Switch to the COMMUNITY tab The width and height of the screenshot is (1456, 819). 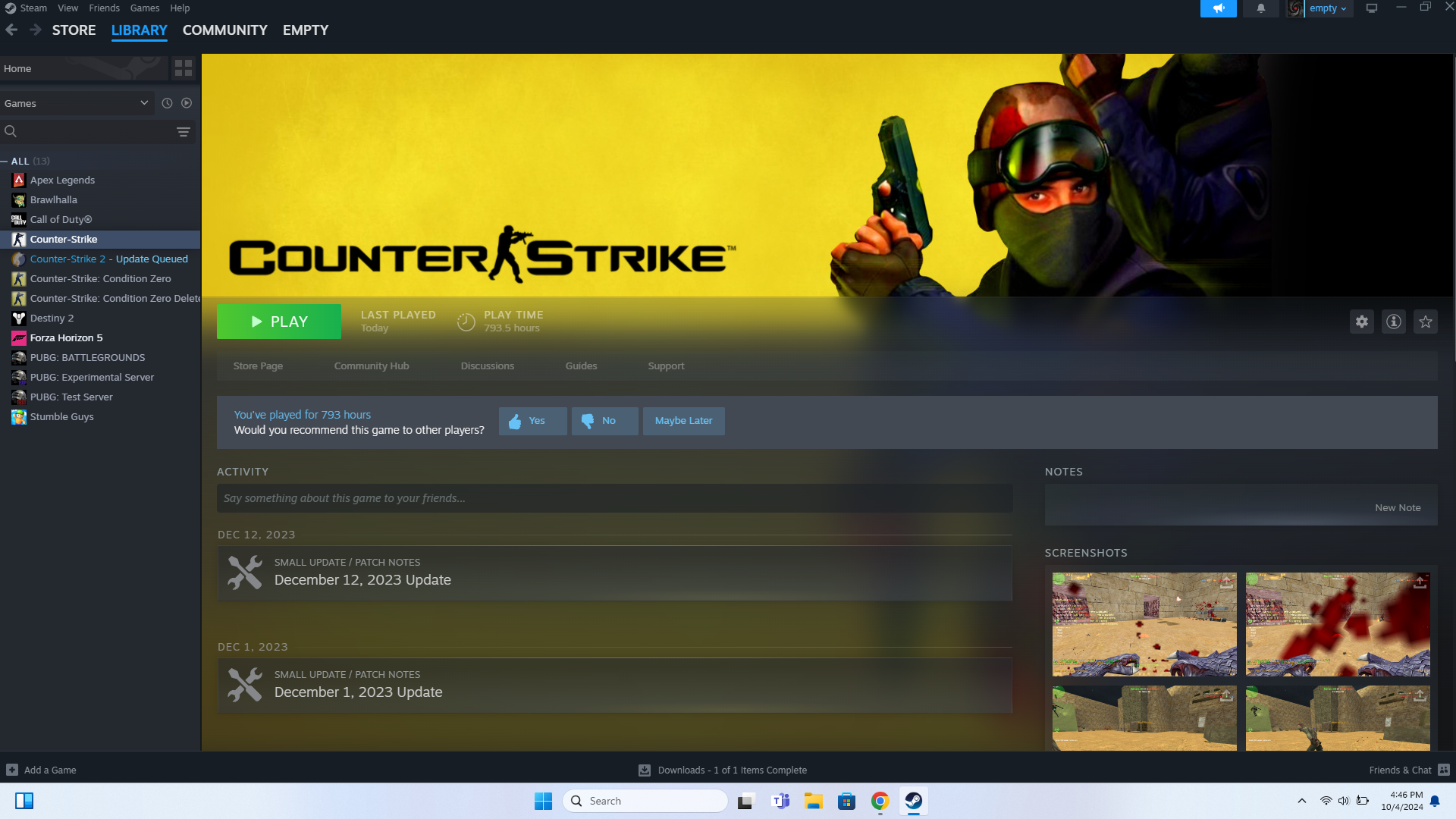click(224, 30)
